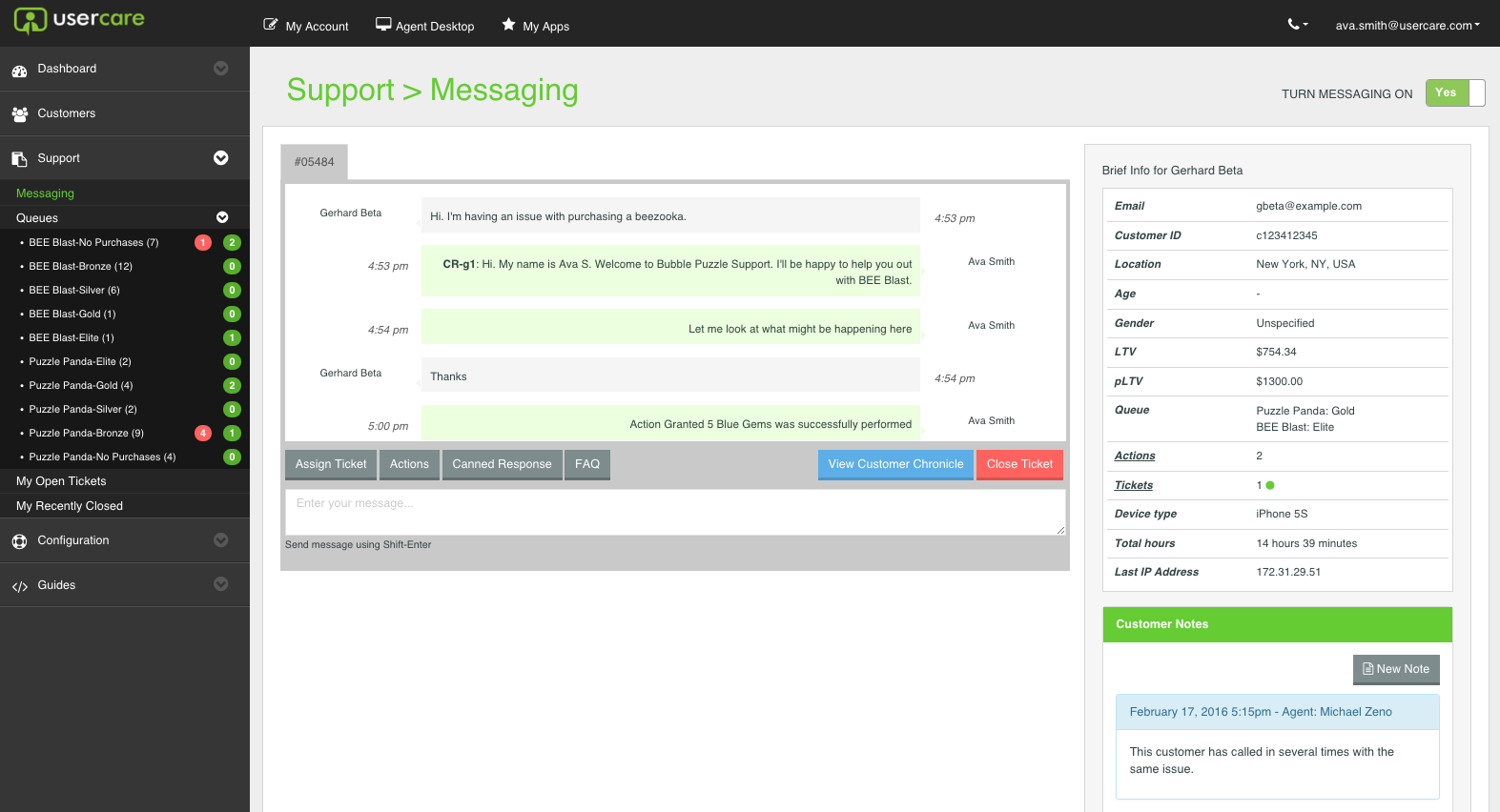
Task: Click the Thanks message bubble
Action: click(x=670, y=376)
